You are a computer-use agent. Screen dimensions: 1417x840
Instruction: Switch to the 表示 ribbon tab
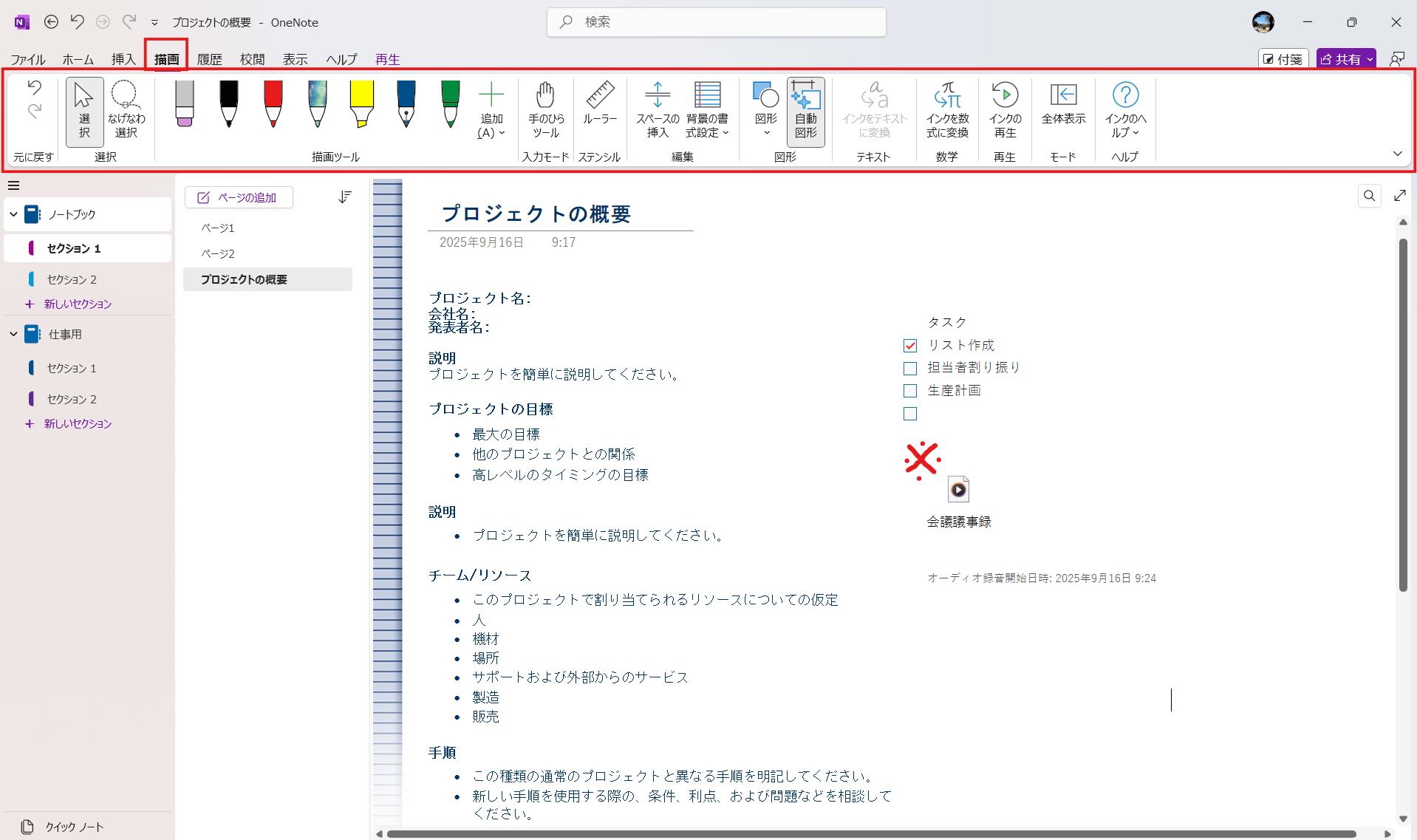click(x=295, y=59)
